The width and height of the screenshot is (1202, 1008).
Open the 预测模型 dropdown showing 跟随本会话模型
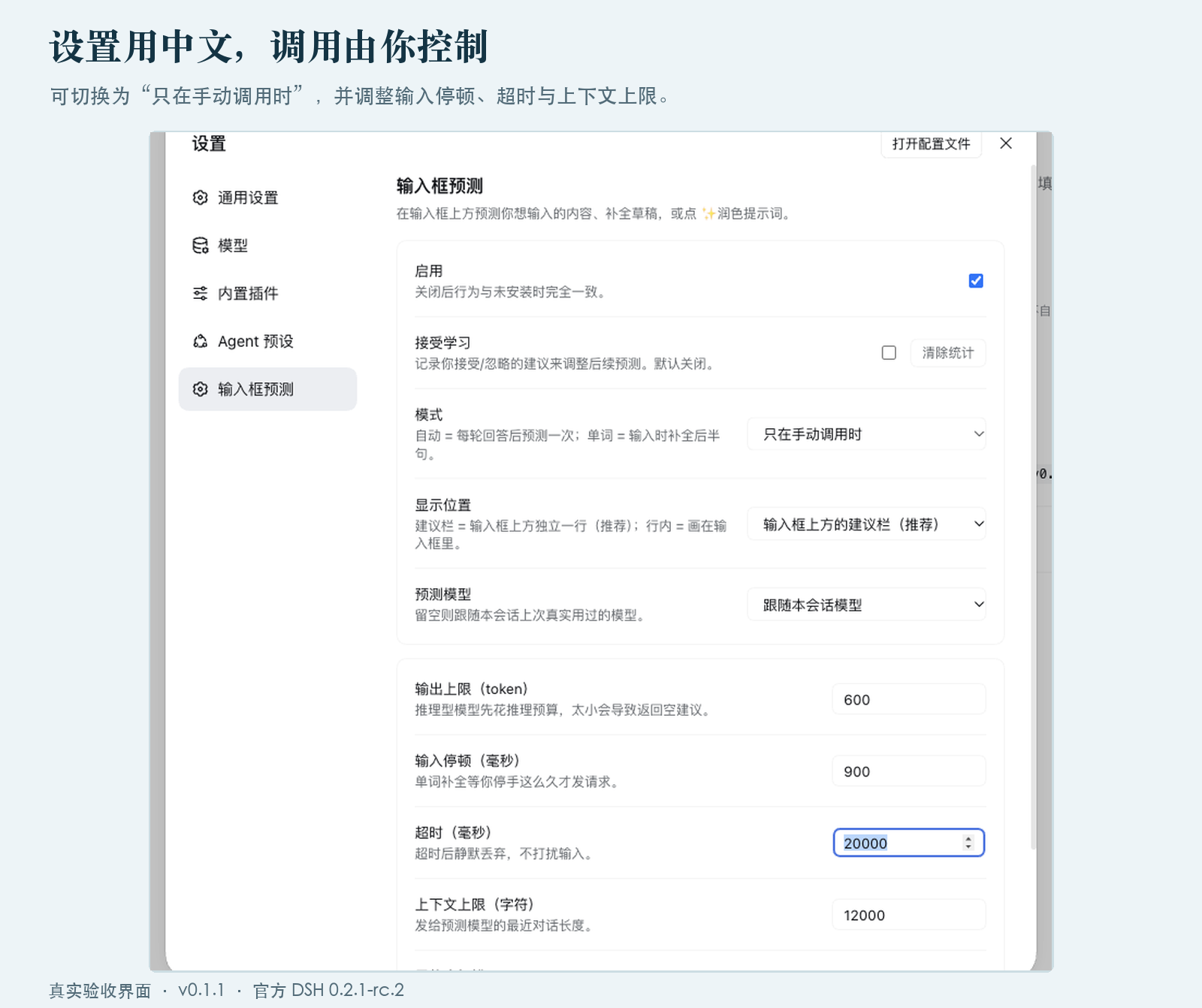(x=866, y=605)
